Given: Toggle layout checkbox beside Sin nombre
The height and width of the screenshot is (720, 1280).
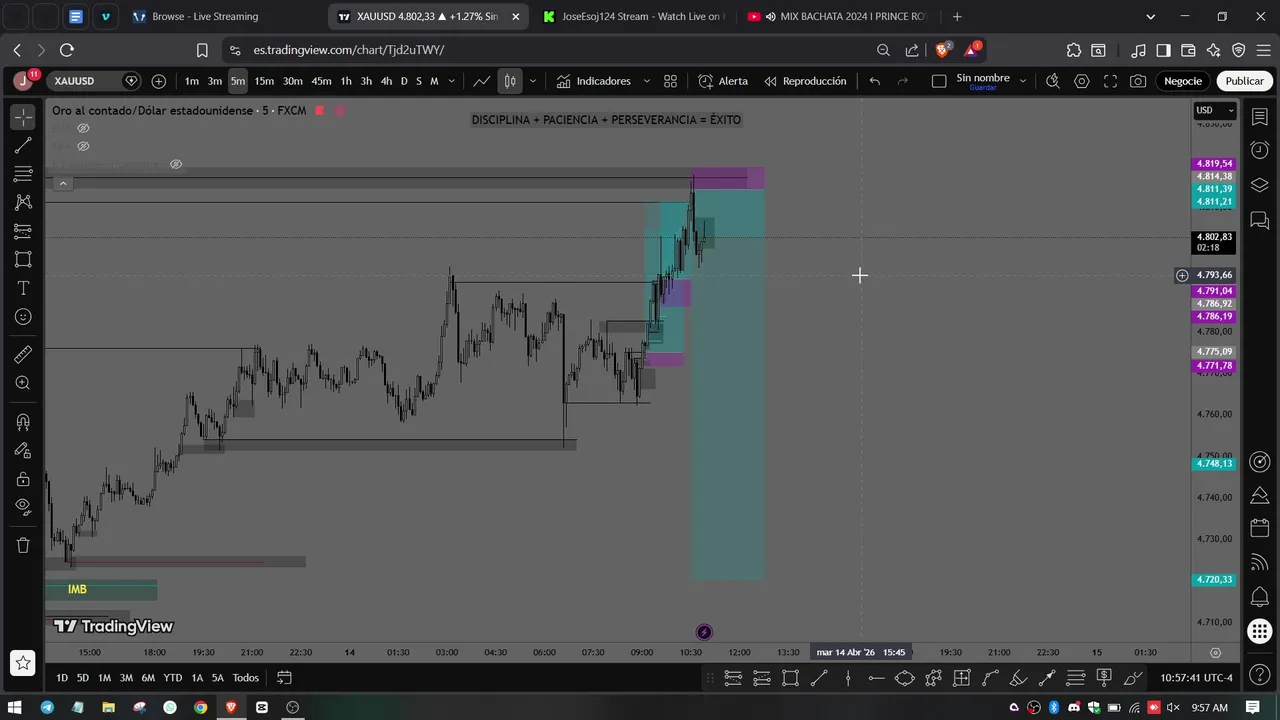Looking at the screenshot, I should click(x=939, y=81).
